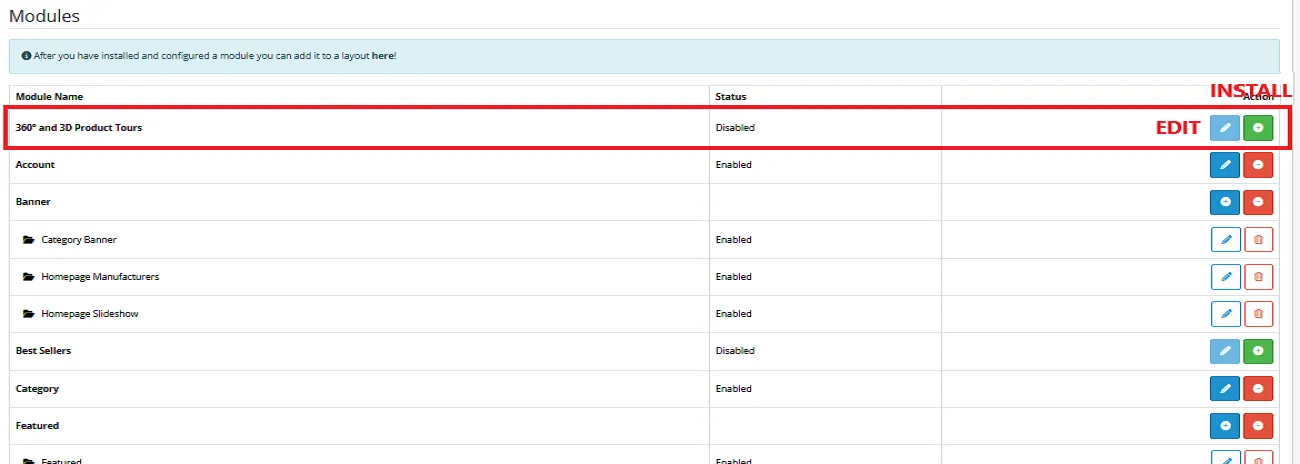Edit the Homepage Manufacturers module
Screen dimensions: 1300x464
point(1225,277)
